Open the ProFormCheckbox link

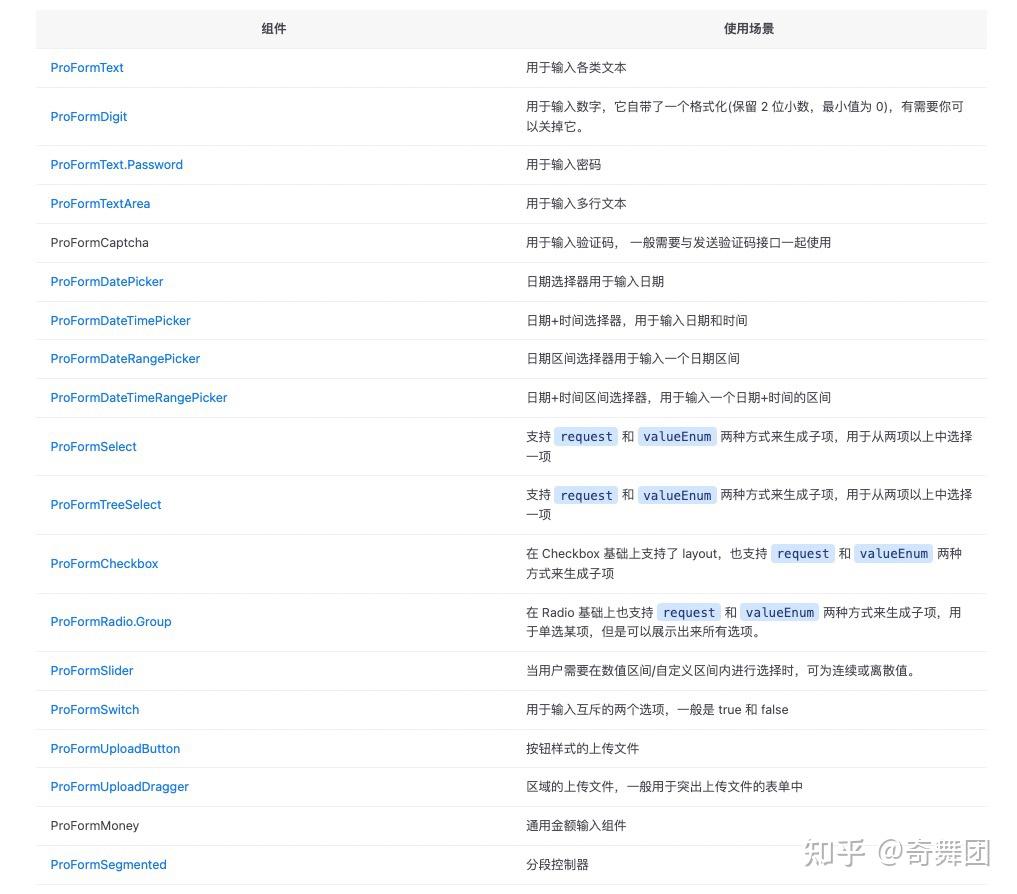pyautogui.click(x=104, y=563)
